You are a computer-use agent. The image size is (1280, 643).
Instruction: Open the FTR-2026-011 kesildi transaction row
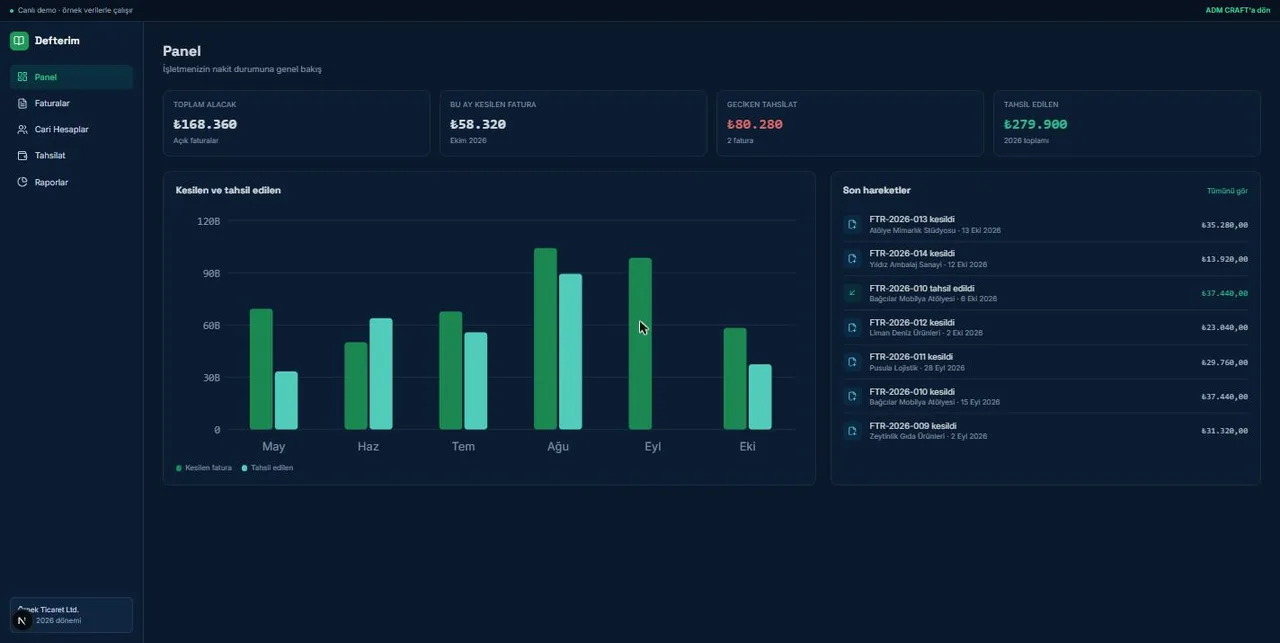1045,362
